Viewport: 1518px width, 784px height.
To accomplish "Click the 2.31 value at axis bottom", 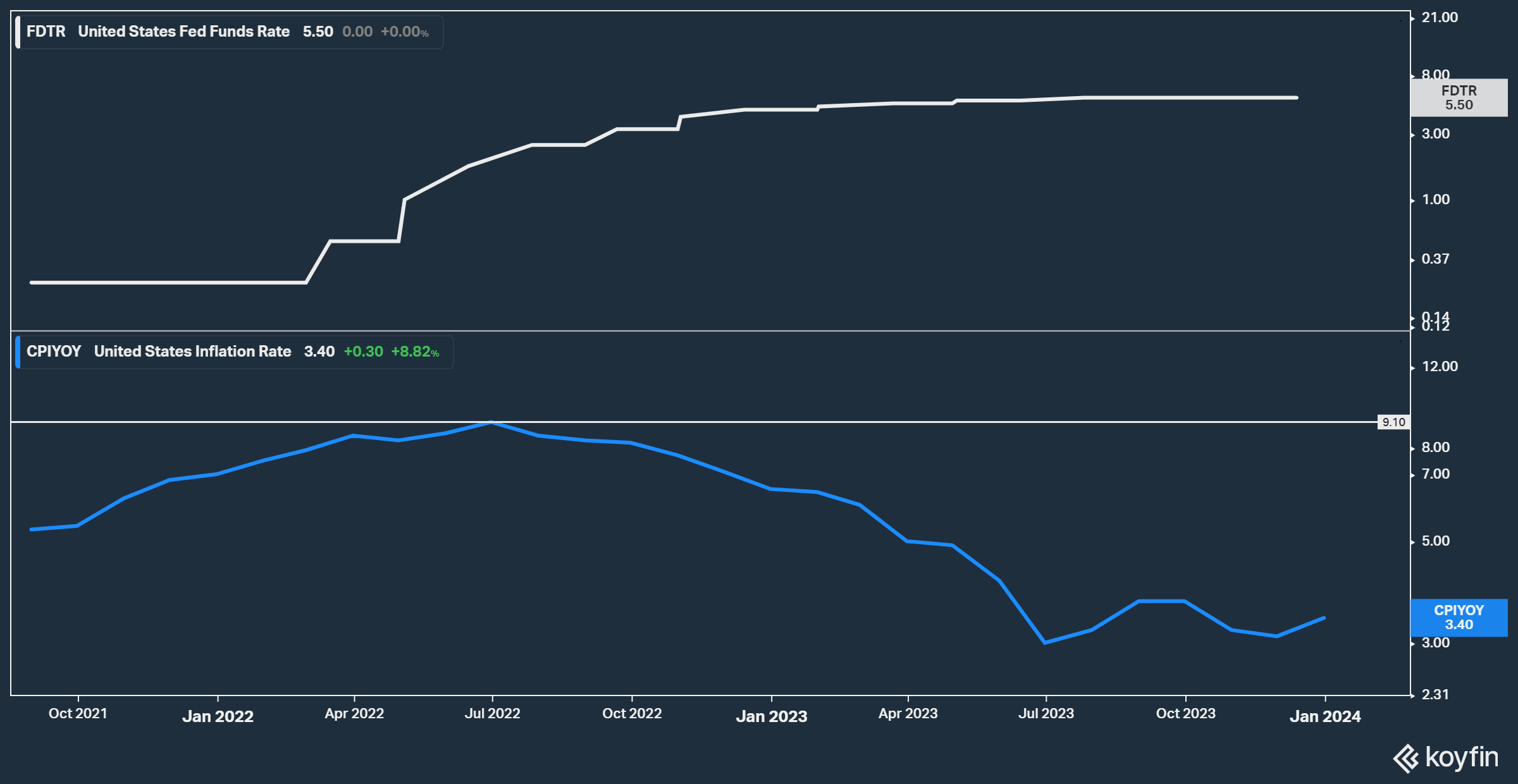I will click(x=1435, y=695).
